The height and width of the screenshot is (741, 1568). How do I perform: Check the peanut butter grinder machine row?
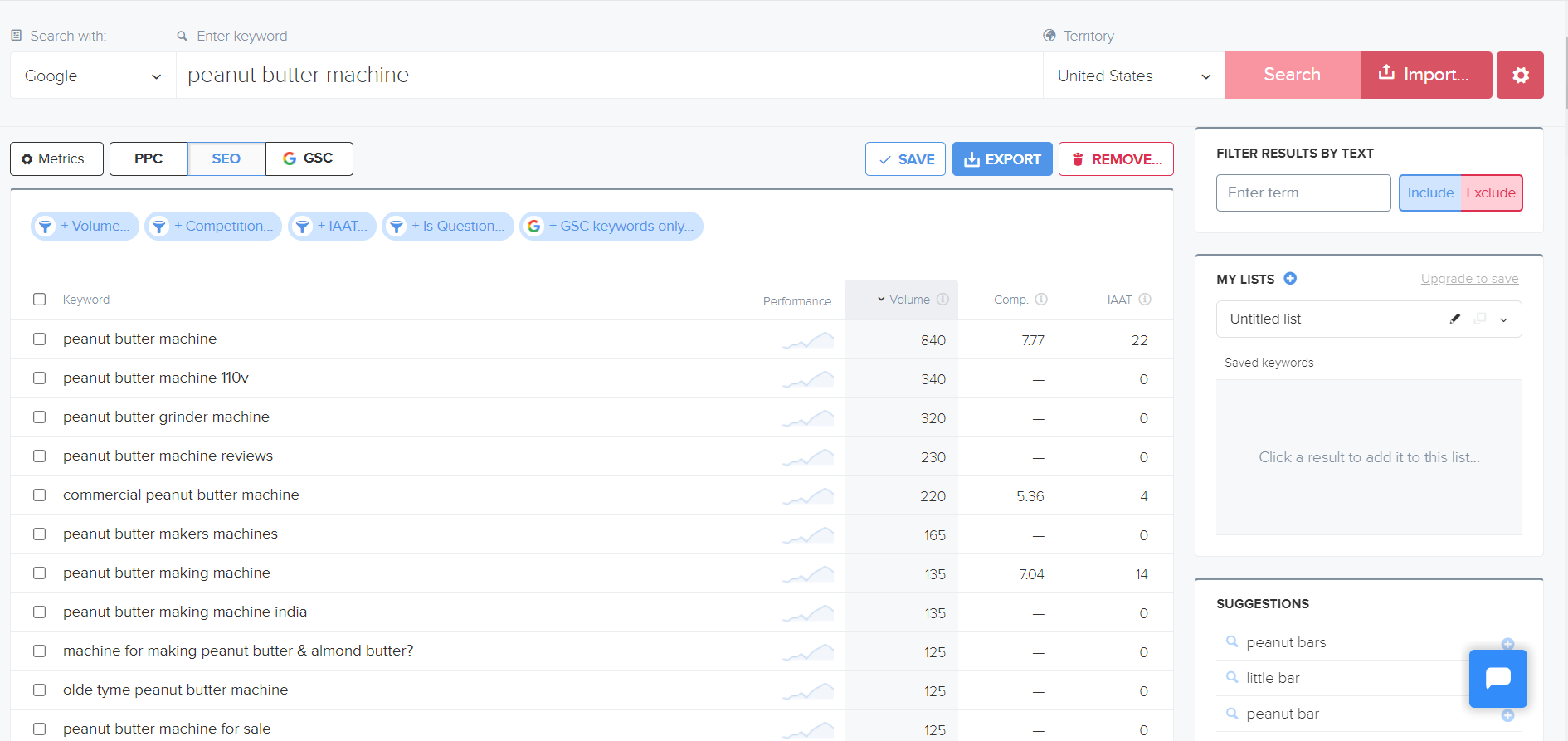pyautogui.click(x=39, y=417)
